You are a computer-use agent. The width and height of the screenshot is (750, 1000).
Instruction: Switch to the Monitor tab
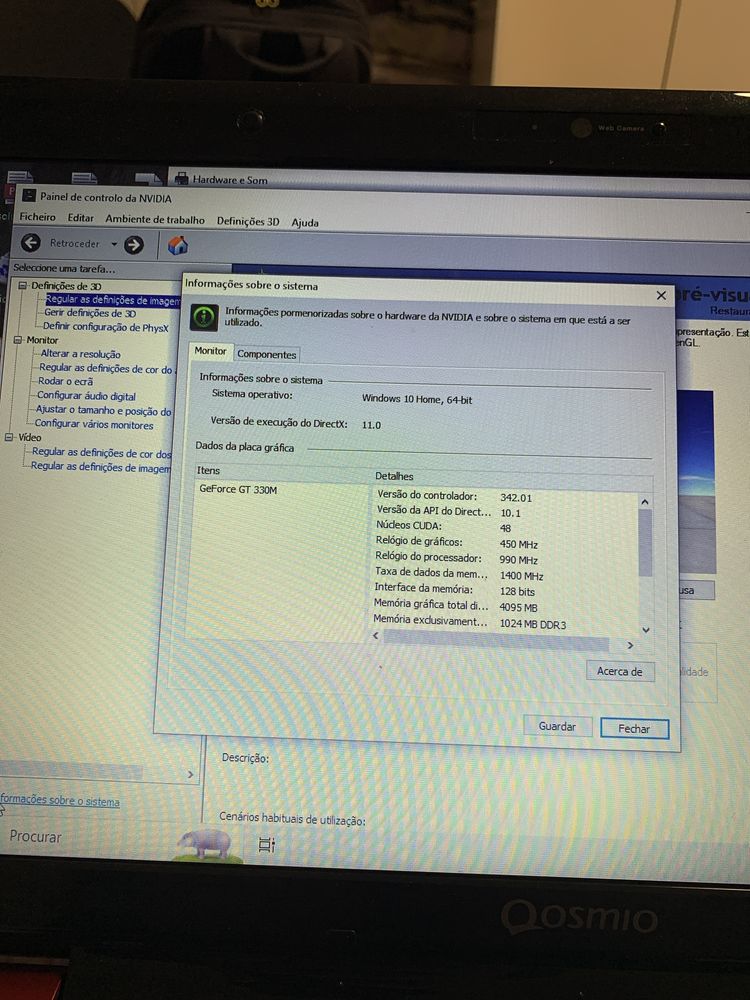click(x=210, y=351)
